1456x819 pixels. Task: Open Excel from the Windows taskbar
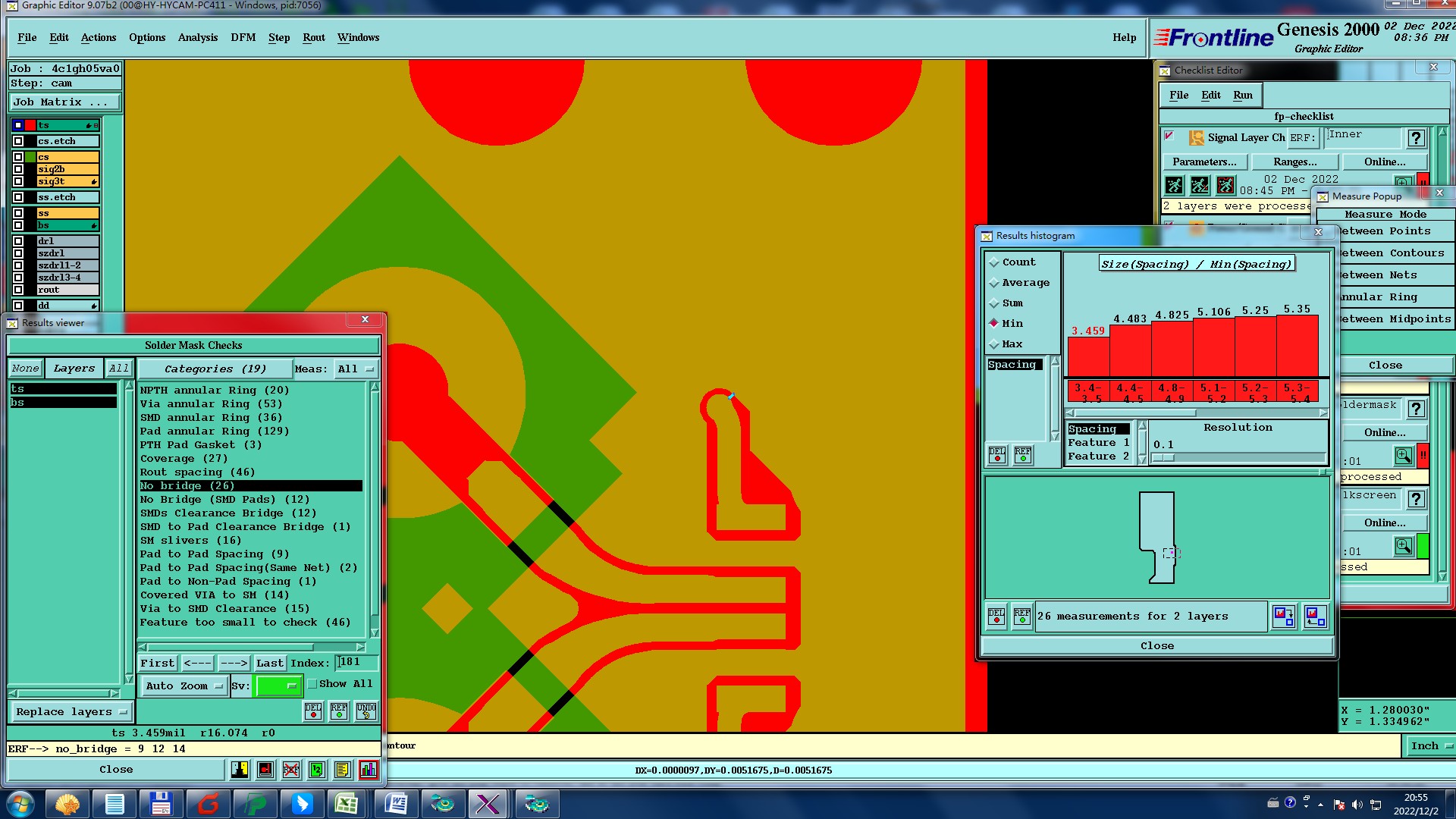coord(347,804)
